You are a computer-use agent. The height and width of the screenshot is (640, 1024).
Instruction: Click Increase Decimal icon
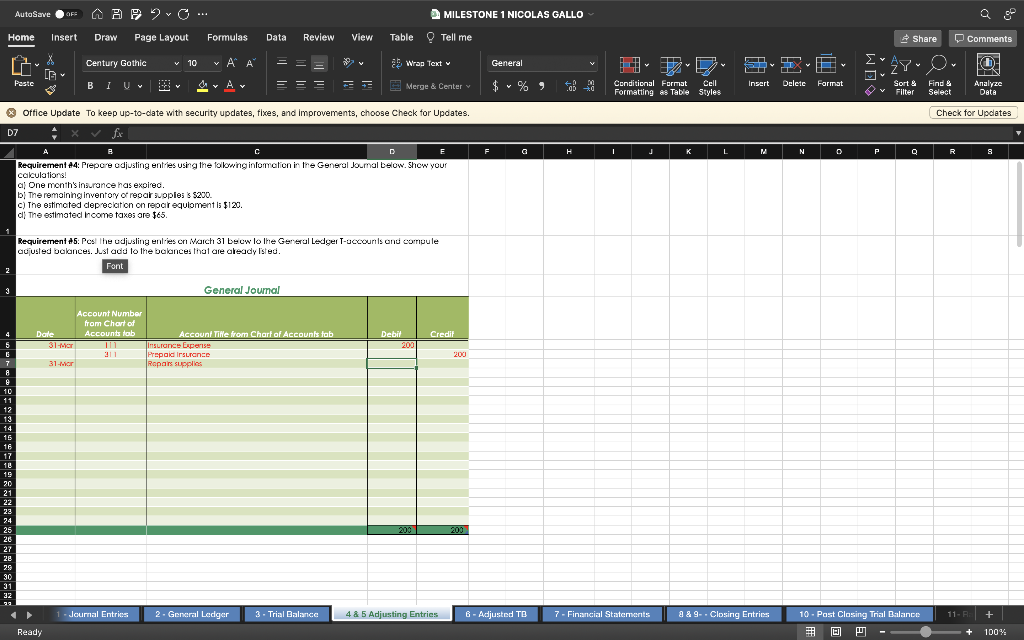point(570,86)
